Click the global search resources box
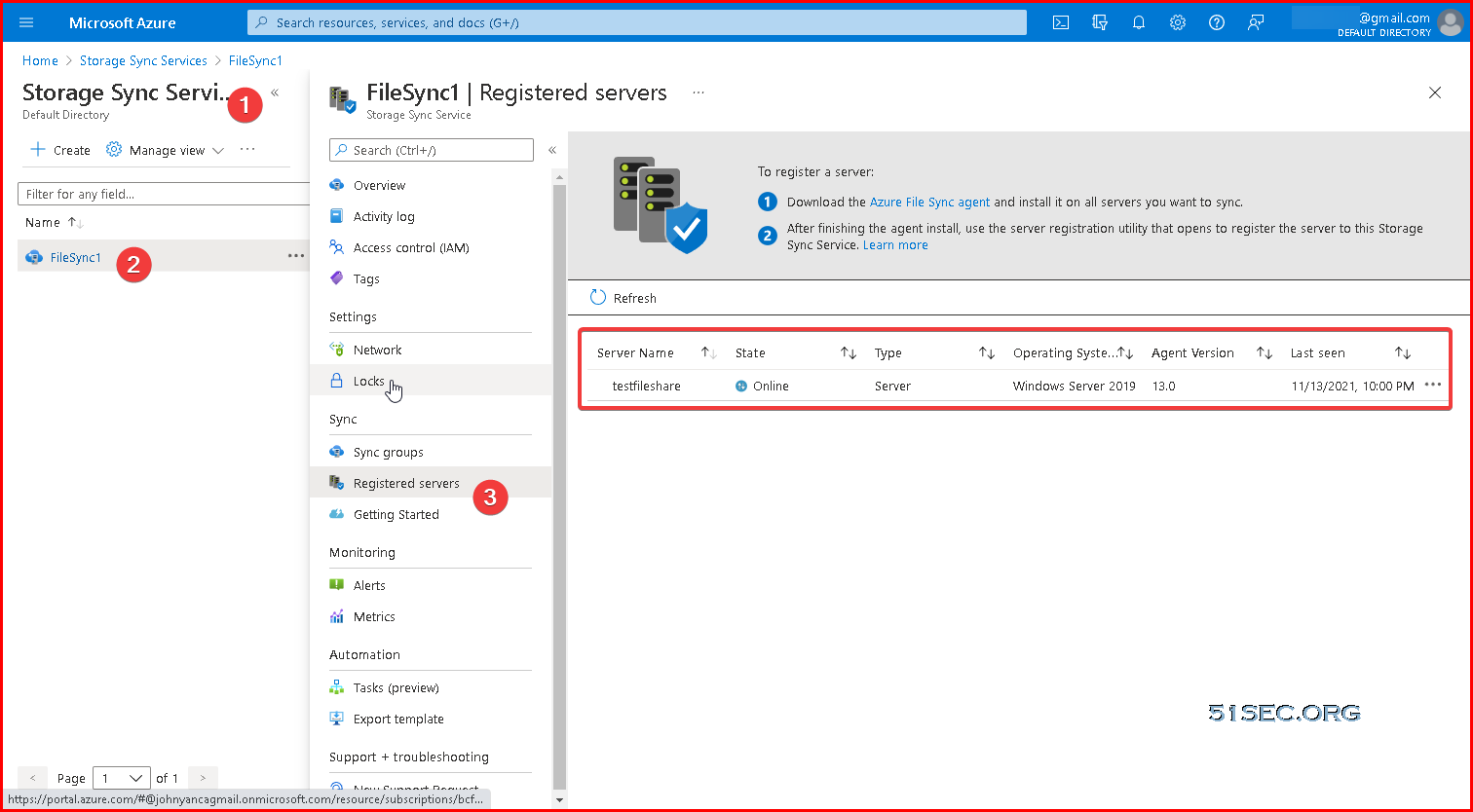Image resolution: width=1473 pixels, height=812 pixels. [x=637, y=22]
